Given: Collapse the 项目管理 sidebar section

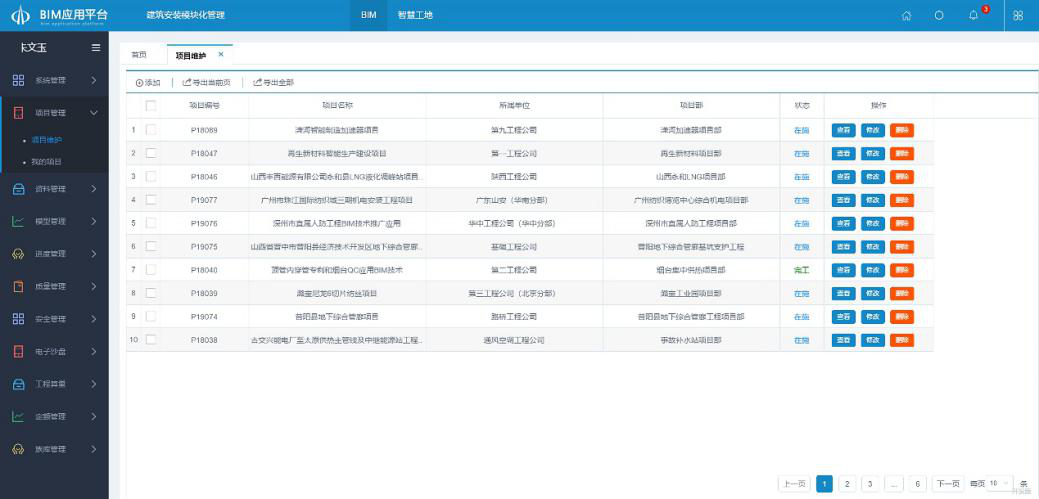Looking at the screenshot, I should point(54,113).
